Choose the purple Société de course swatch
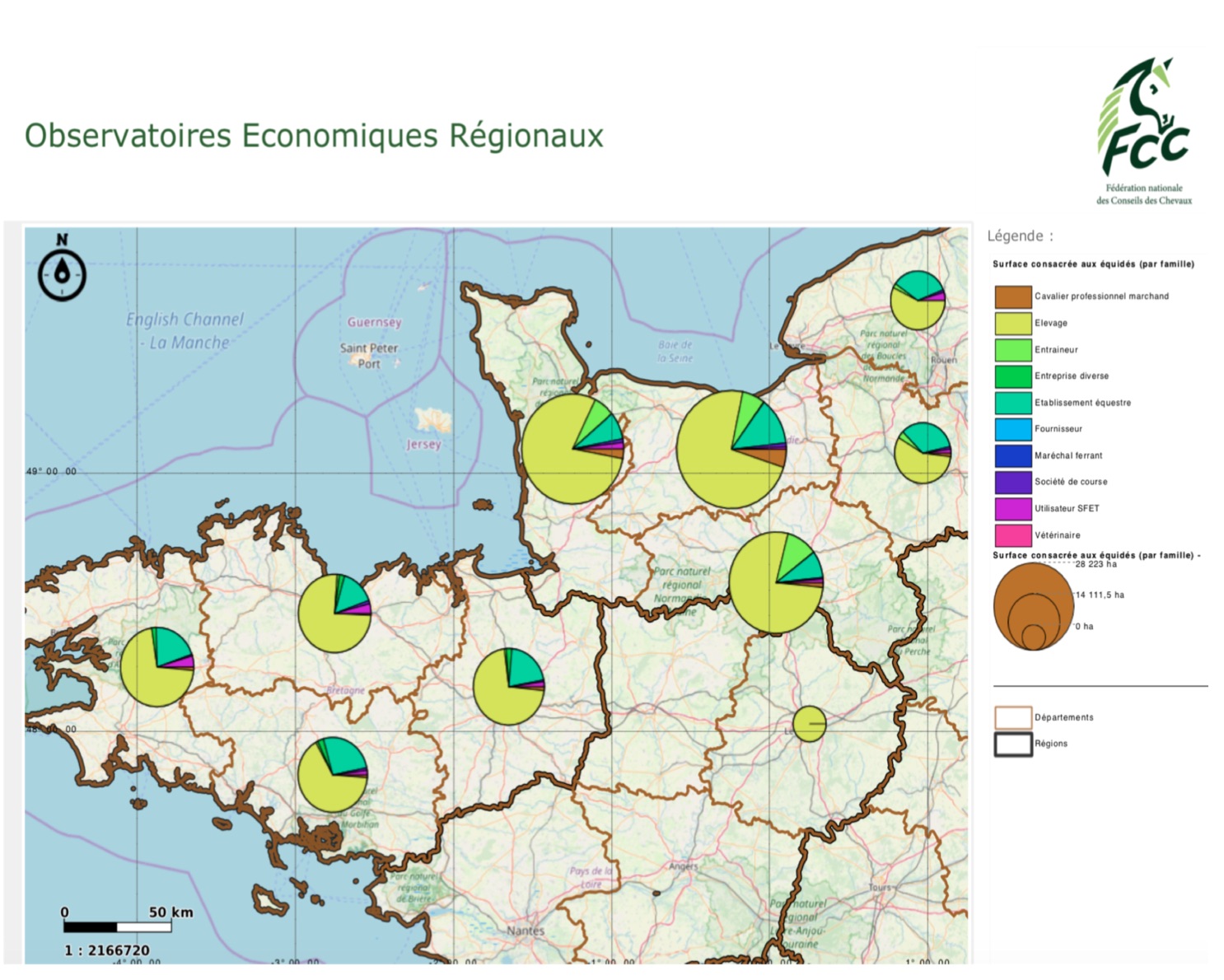Image resolution: width=1224 pixels, height=980 pixels. pyautogui.click(x=1012, y=482)
